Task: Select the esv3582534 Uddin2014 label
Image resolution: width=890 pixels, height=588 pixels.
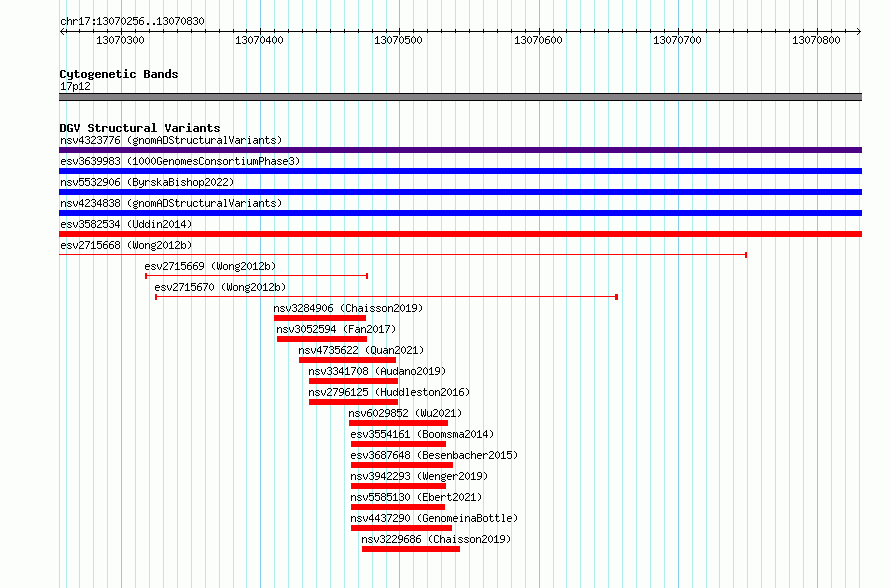Action: tap(126, 224)
